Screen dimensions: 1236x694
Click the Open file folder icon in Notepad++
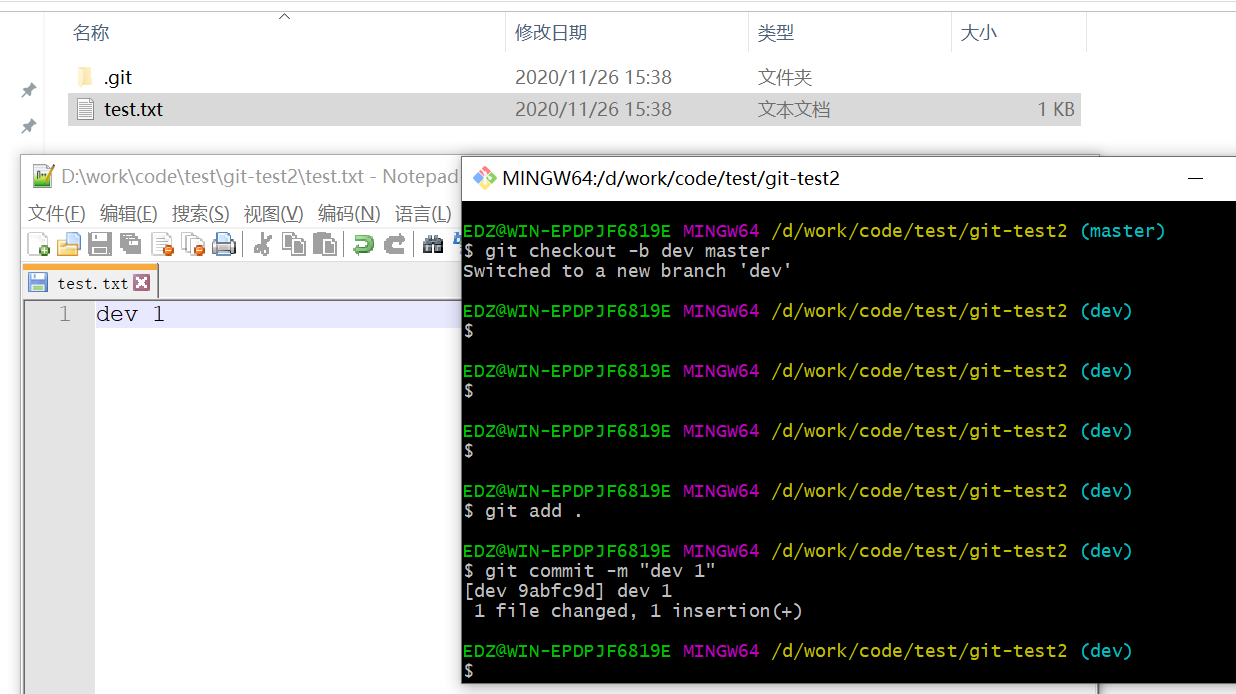point(68,243)
